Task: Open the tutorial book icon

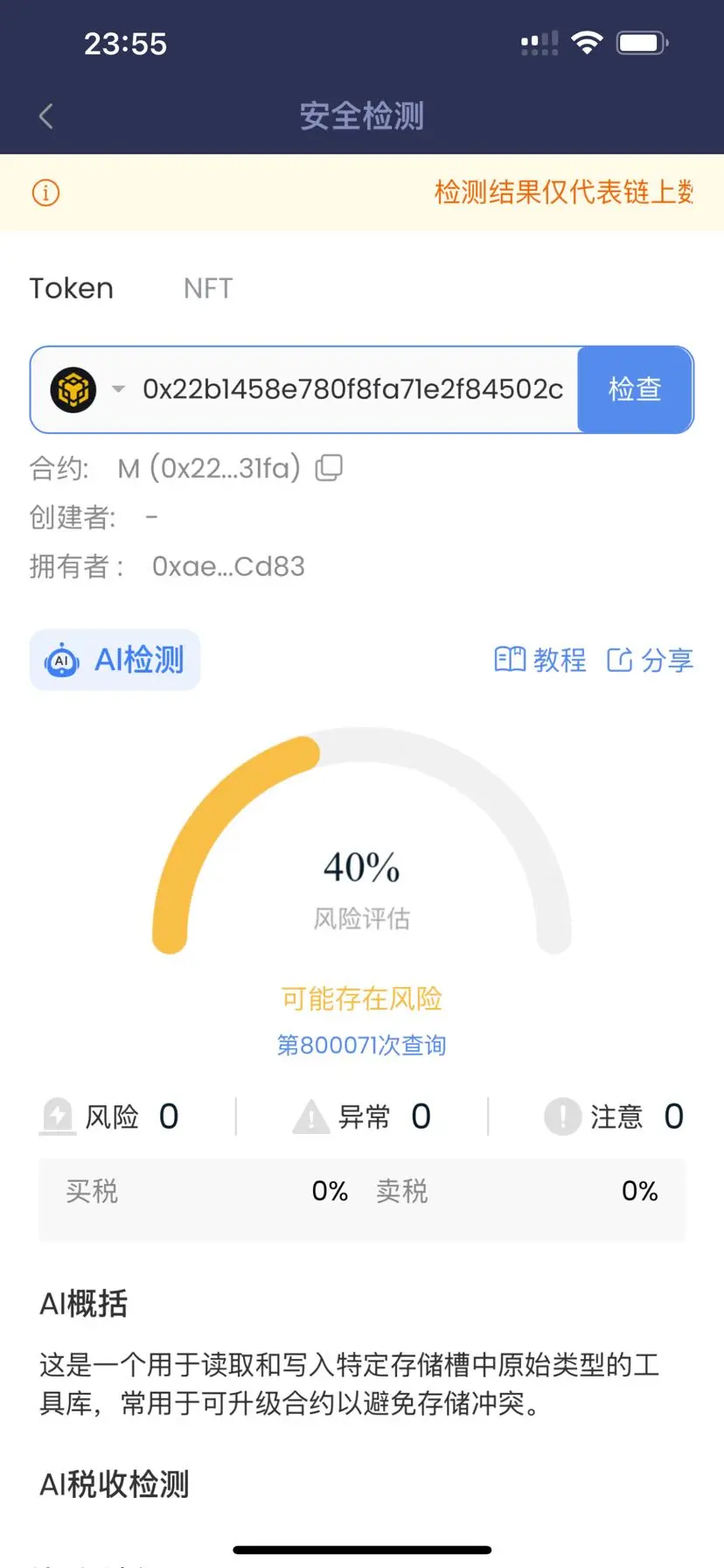Action: [510, 660]
